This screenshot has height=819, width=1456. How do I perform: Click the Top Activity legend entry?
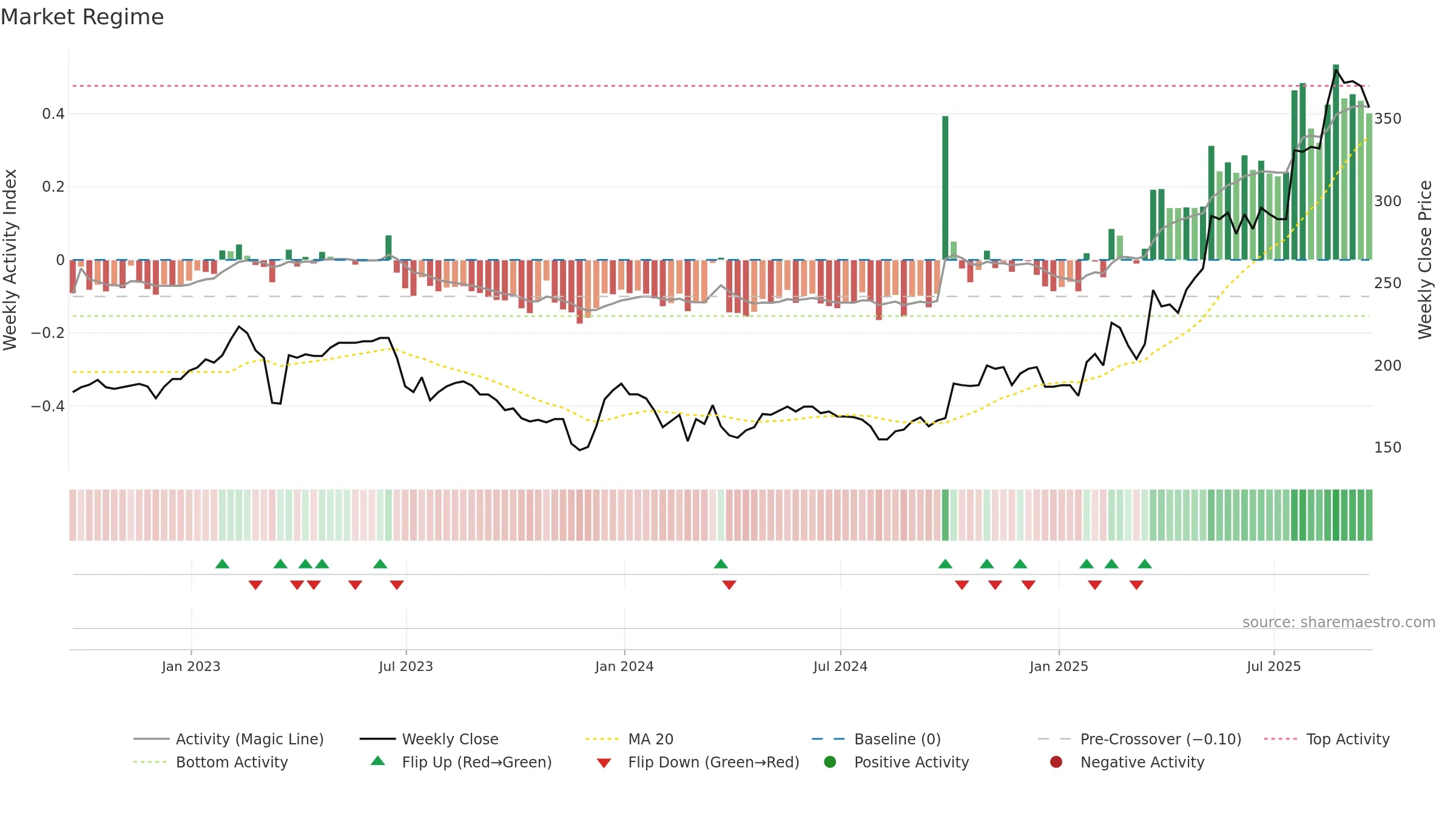pos(1326,739)
